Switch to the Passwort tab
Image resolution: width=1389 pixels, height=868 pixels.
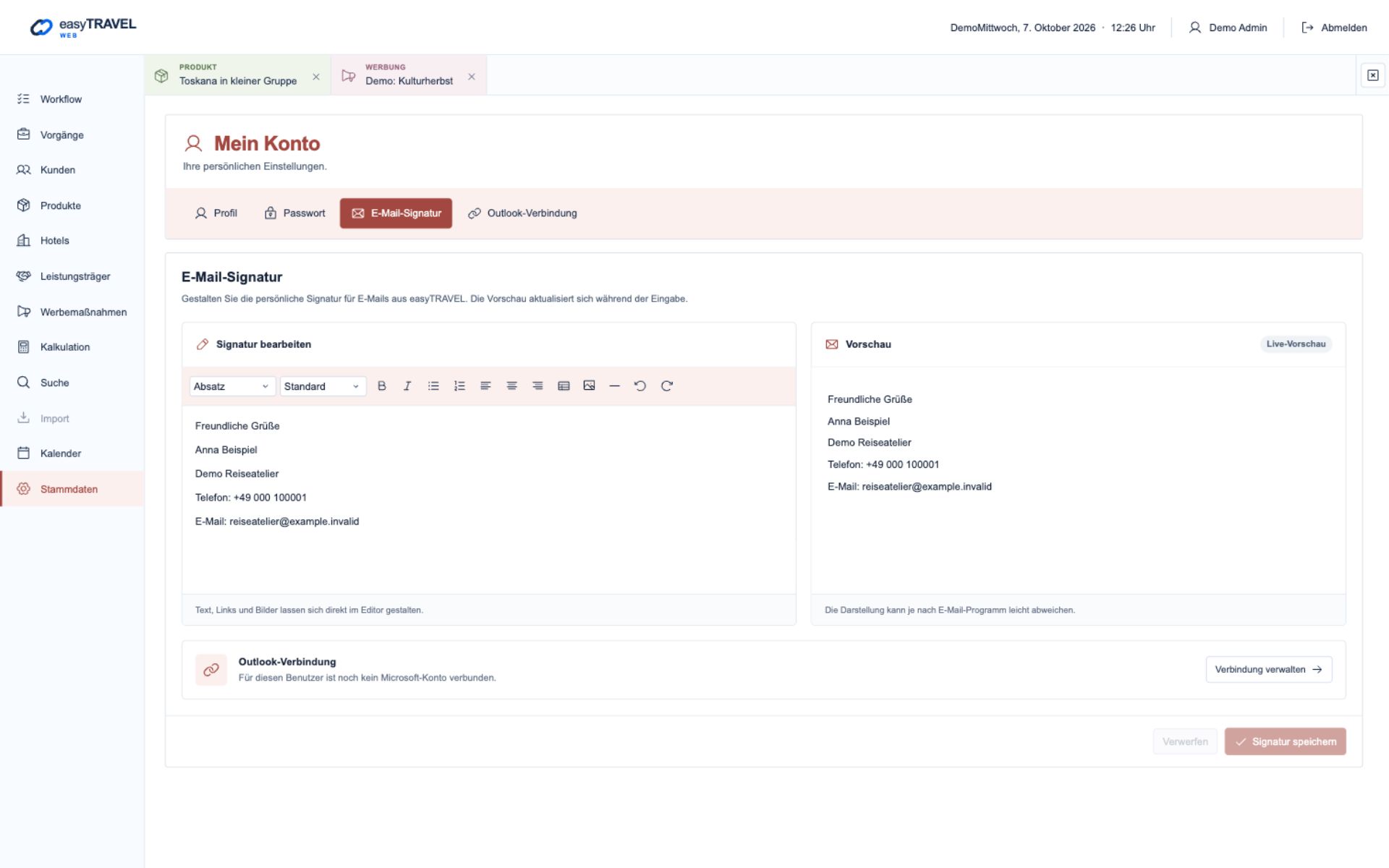coord(294,213)
